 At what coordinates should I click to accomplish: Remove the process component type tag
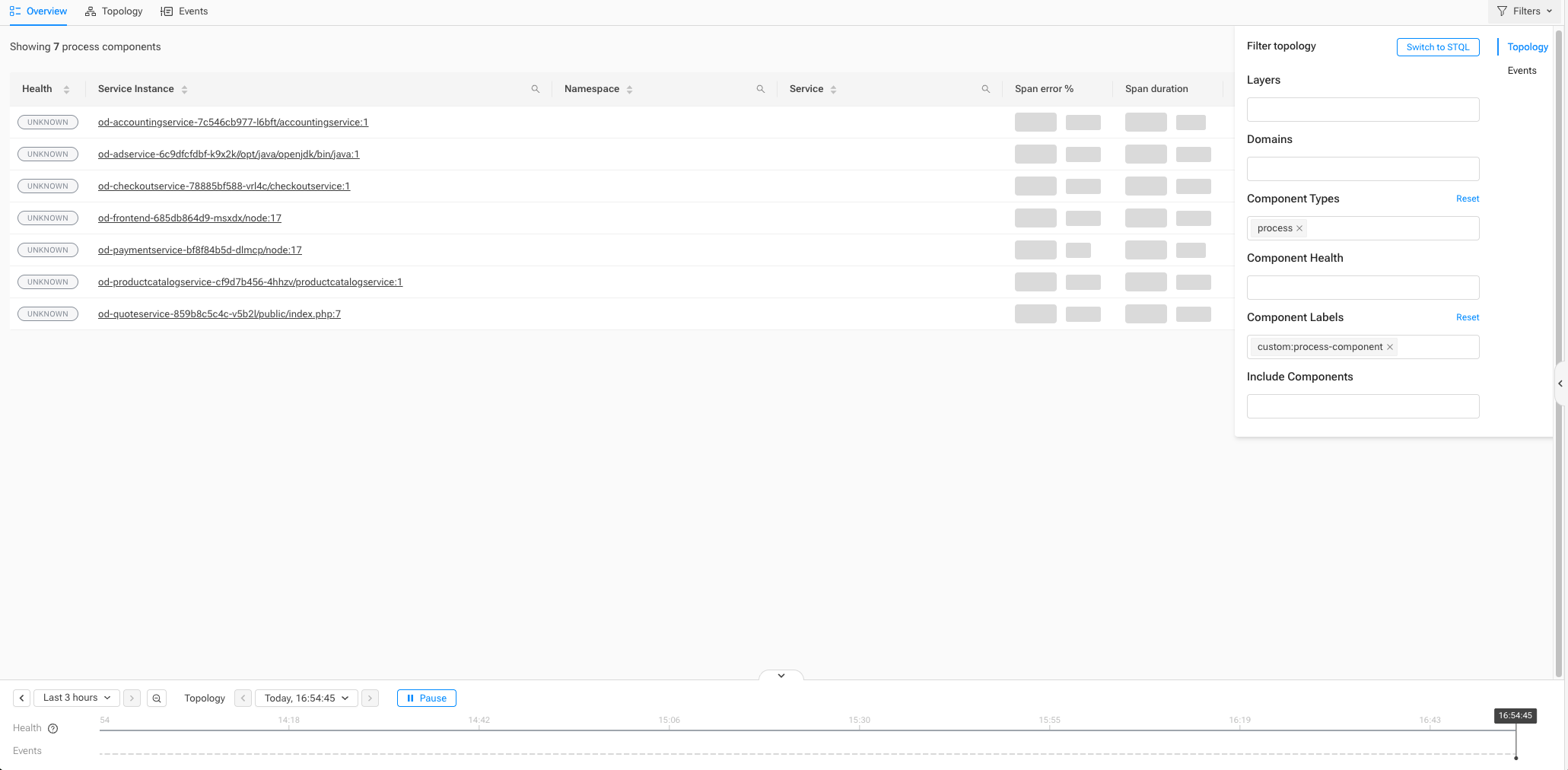[1299, 228]
